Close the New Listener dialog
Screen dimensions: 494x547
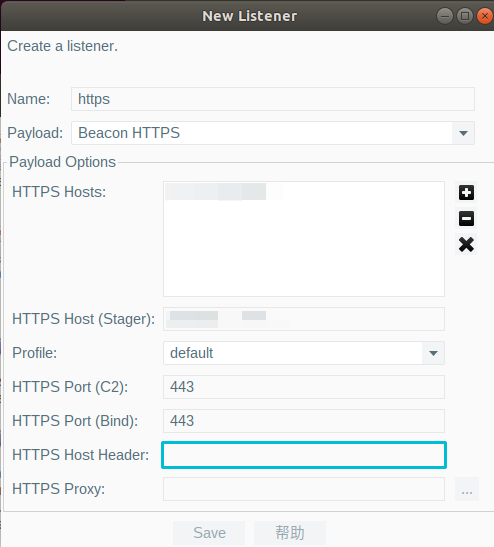tap(485, 16)
